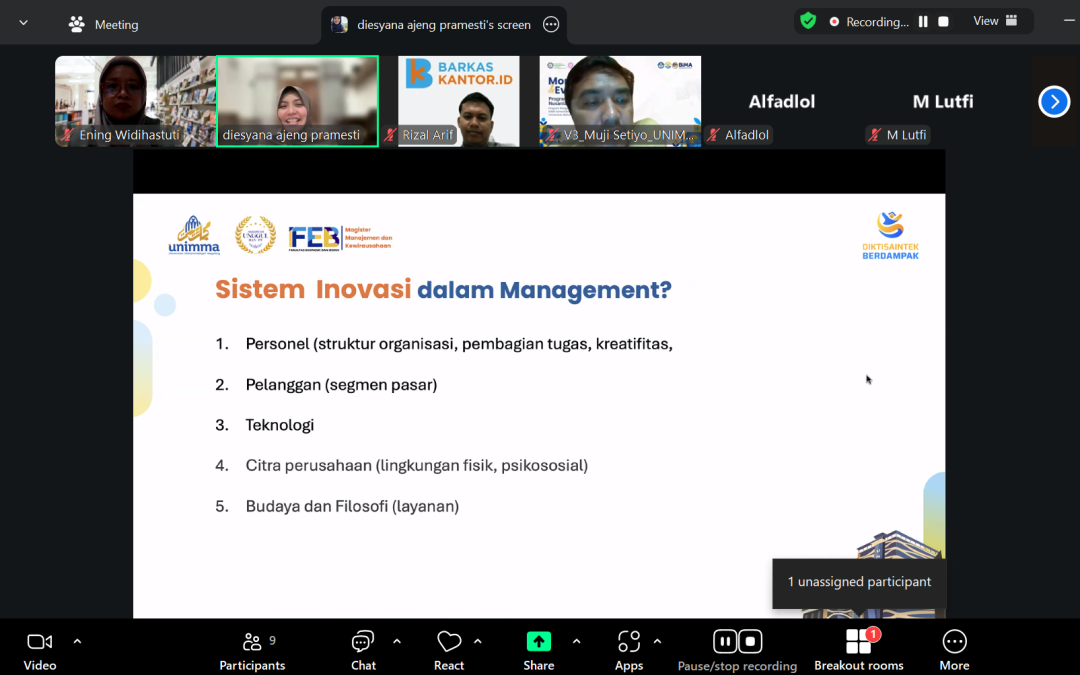Image resolution: width=1080 pixels, height=675 pixels.
Task: Expand the video options caret
Action: click(x=77, y=641)
